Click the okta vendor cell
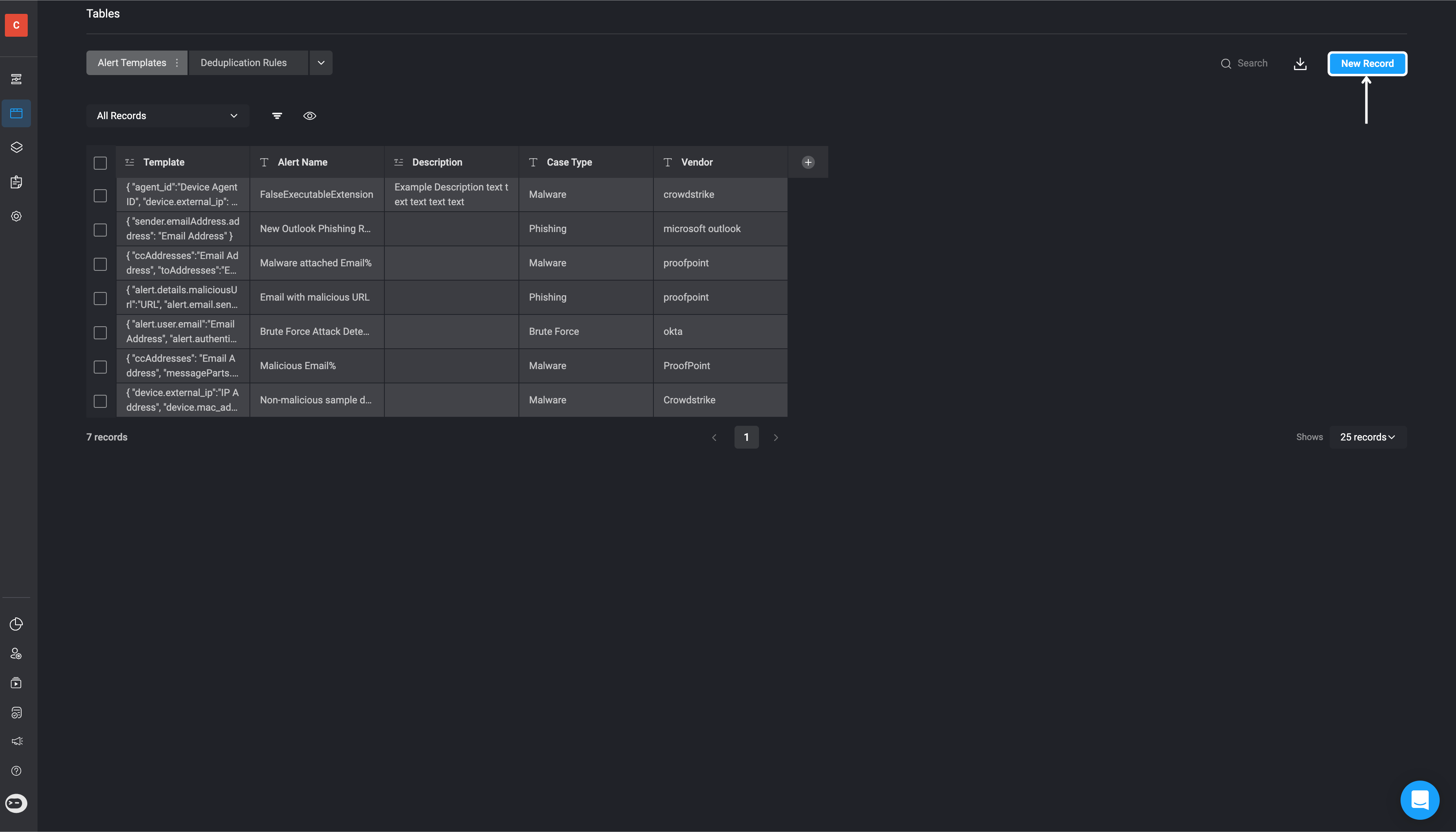Screen dimensions: 1456x832 coord(721,332)
